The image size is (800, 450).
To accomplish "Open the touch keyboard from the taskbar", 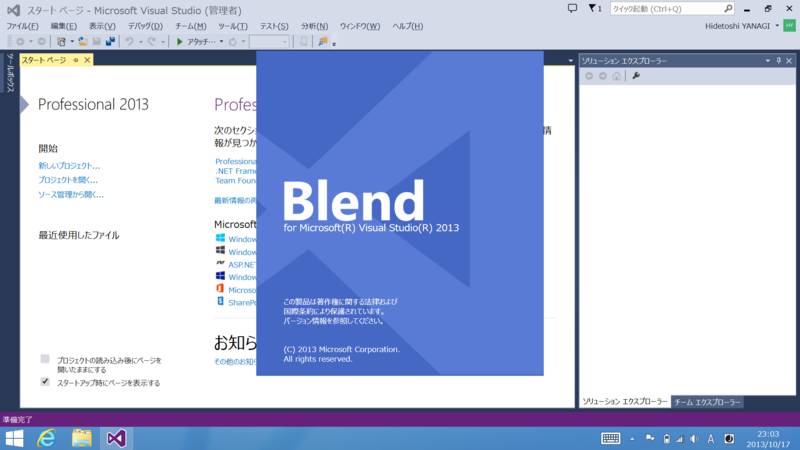I will tap(610, 438).
